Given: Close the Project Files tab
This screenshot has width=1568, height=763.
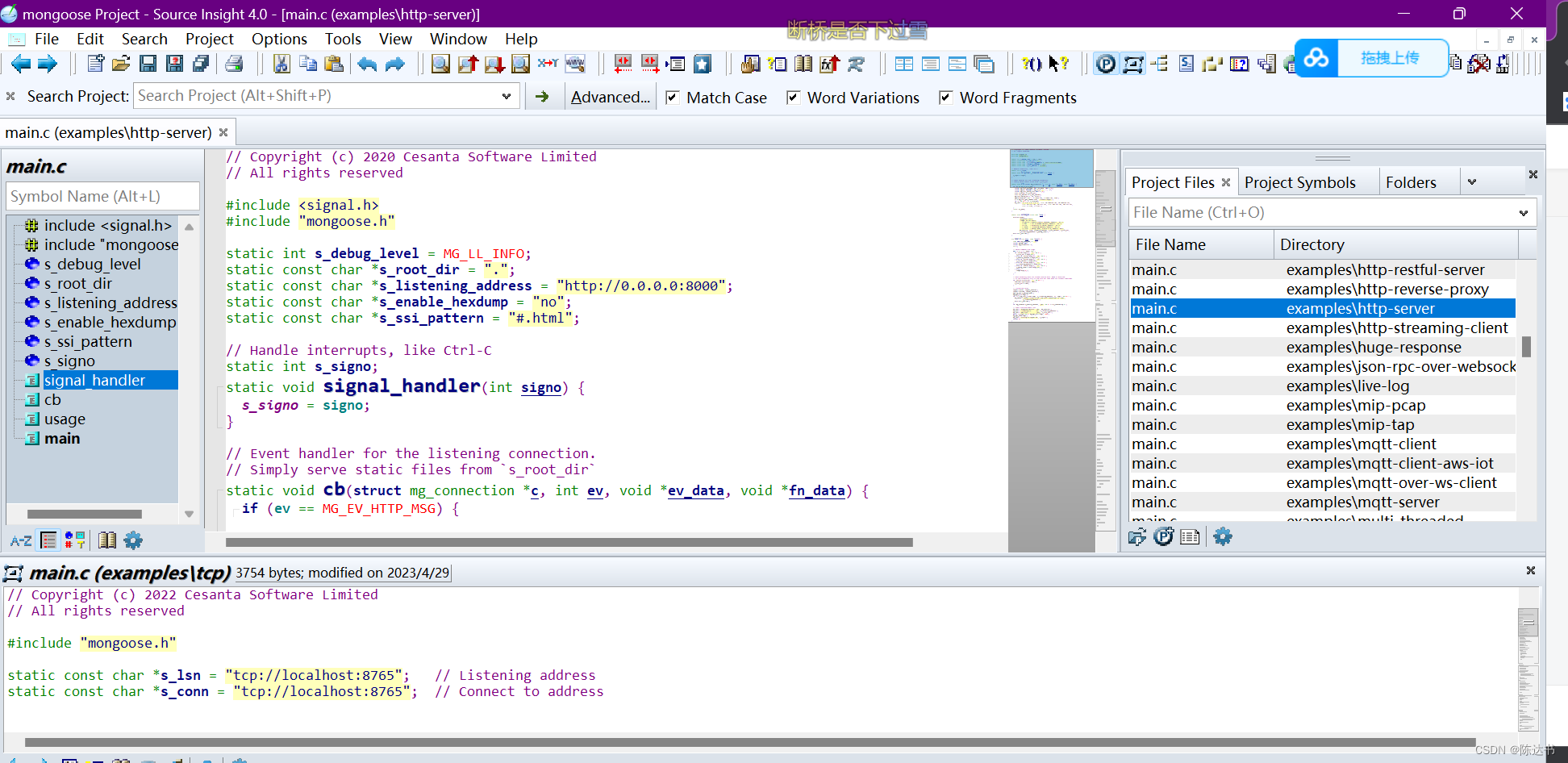Looking at the screenshot, I should 1226,182.
